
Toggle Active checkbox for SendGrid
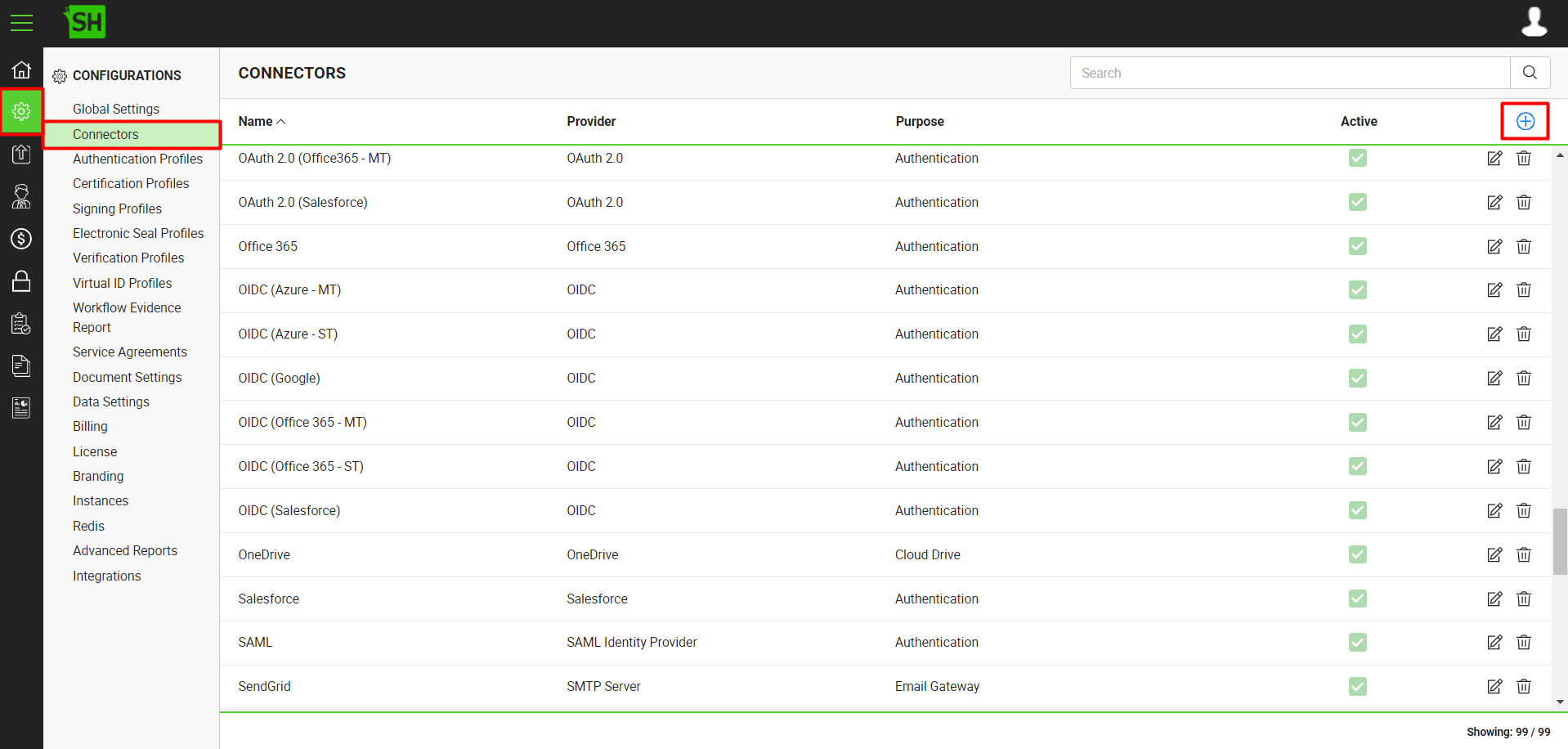1358,686
